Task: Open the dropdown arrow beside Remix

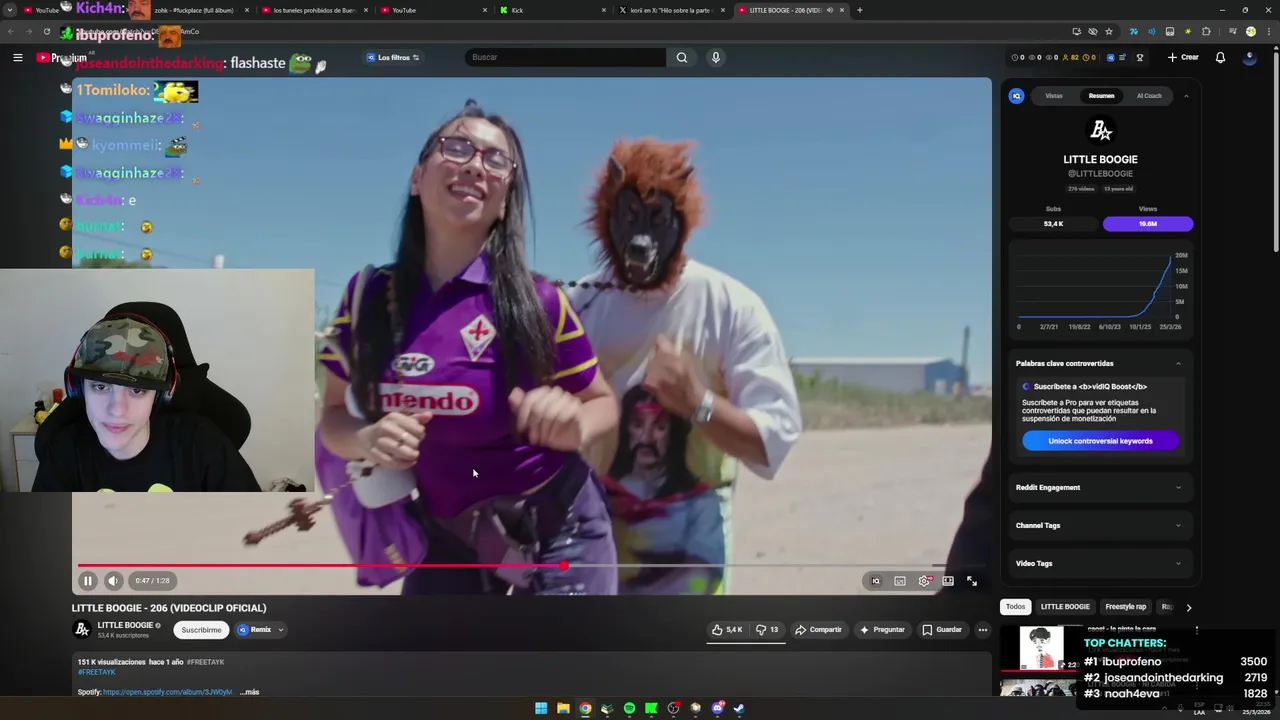Action: [281, 630]
